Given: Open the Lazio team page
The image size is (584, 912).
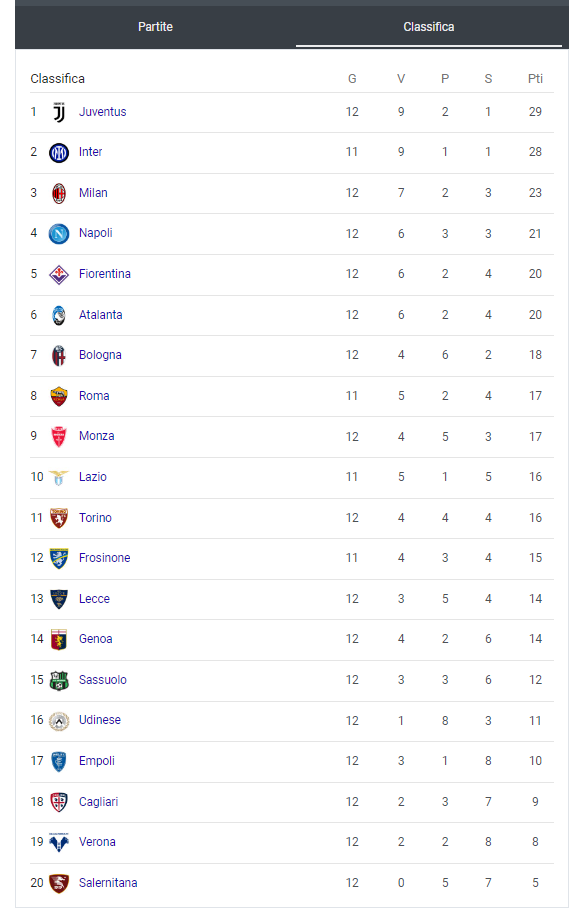Looking at the screenshot, I should [x=92, y=477].
